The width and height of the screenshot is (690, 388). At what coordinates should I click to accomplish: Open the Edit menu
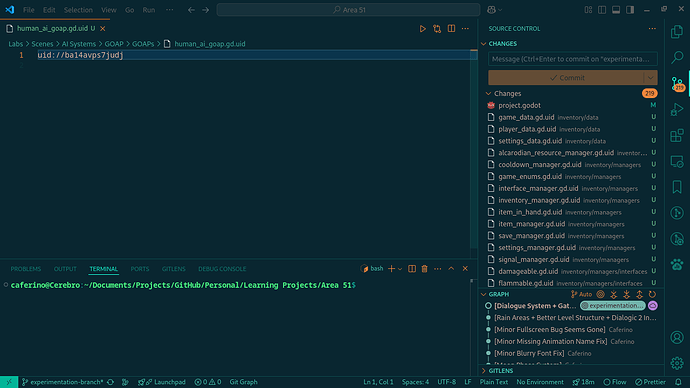[x=49, y=10]
